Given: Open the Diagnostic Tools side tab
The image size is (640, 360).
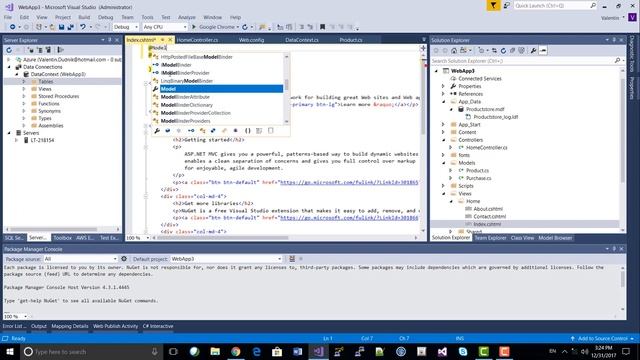Looking at the screenshot, I should pos(631,53).
